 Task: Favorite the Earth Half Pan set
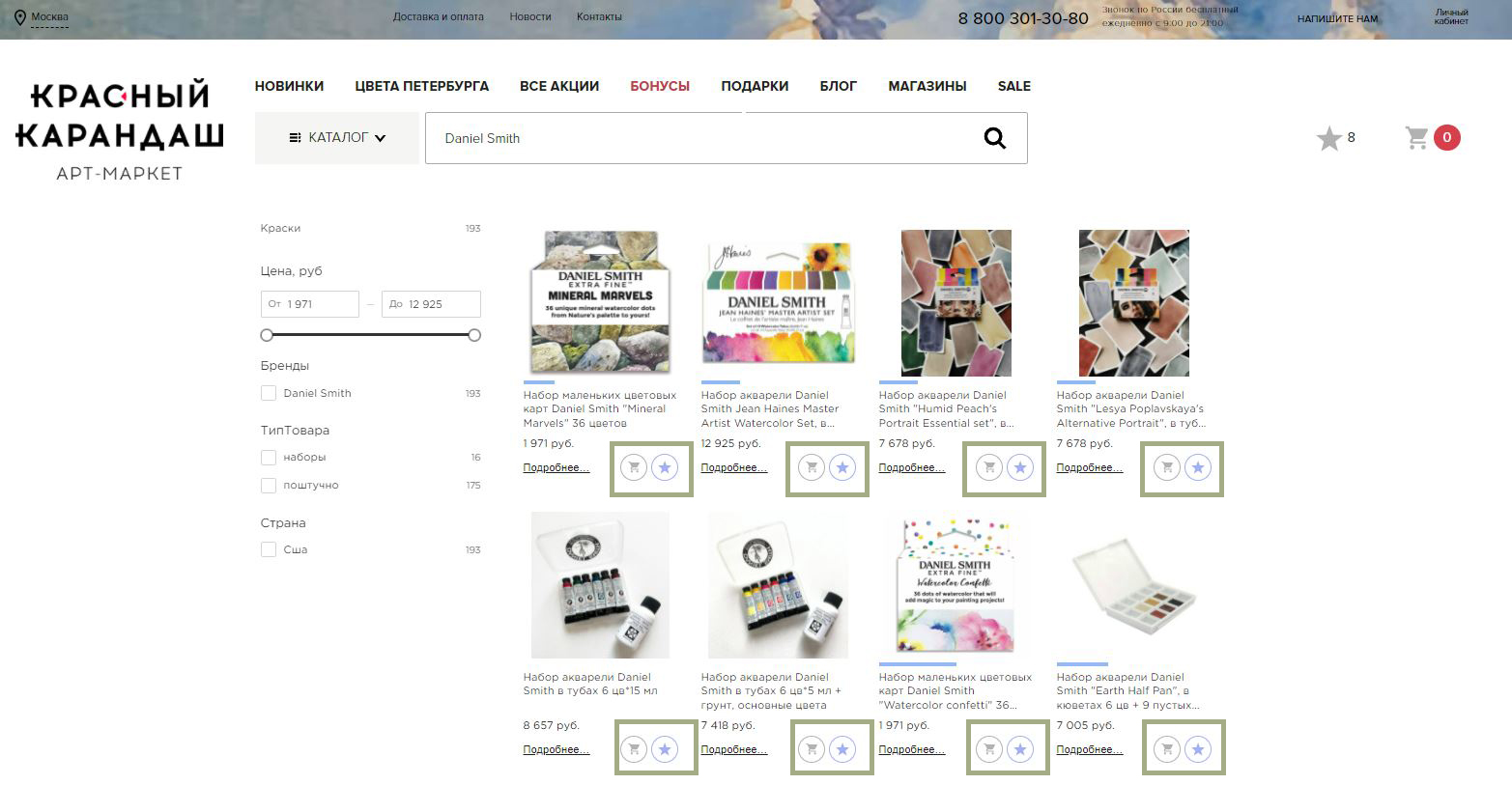(x=1198, y=749)
